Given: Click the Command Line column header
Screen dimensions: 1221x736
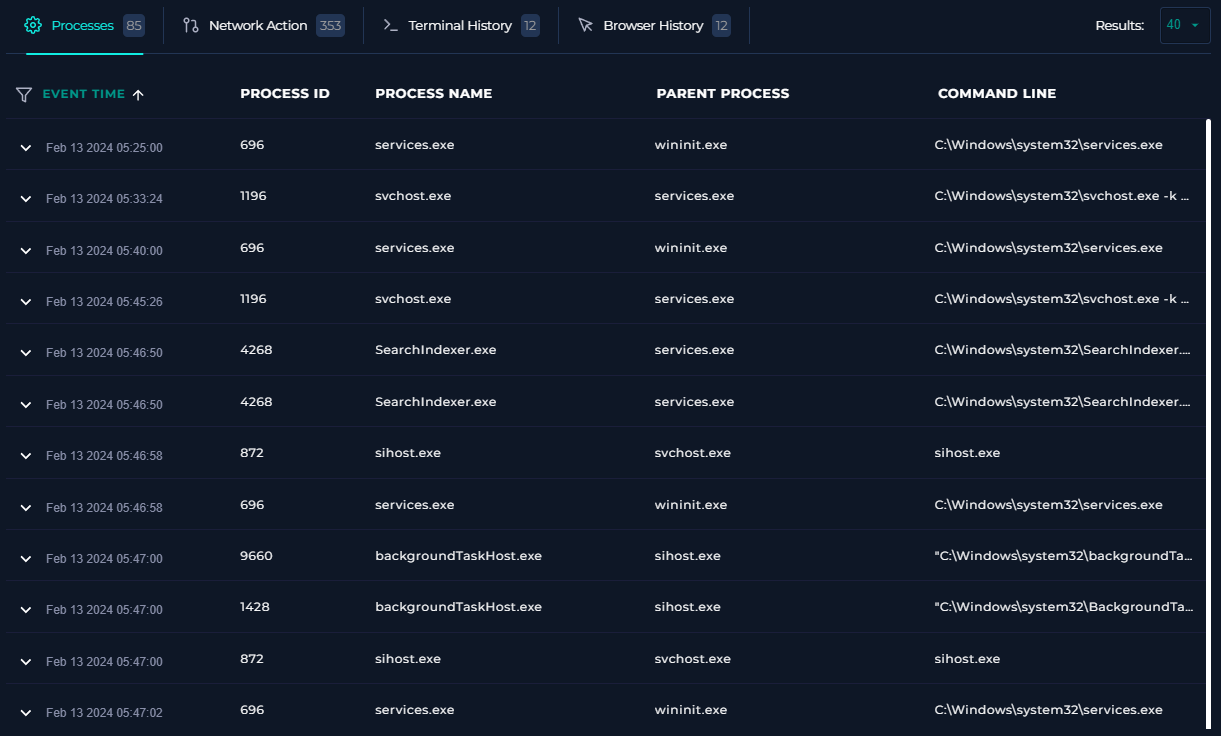Looking at the screenshot, I should [x=996, y=94].
